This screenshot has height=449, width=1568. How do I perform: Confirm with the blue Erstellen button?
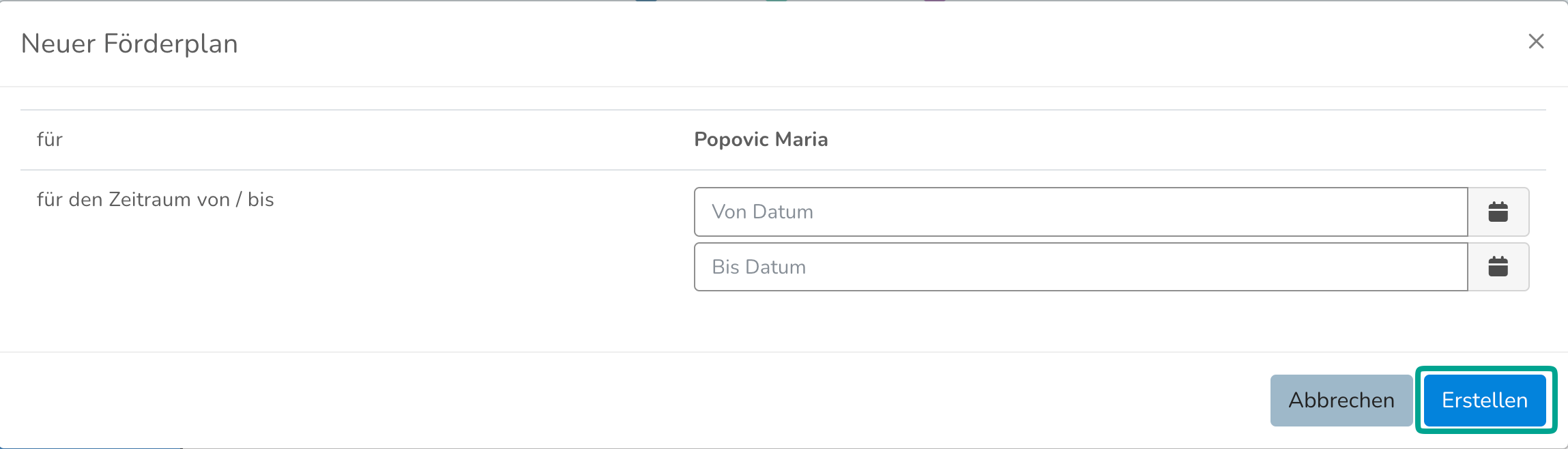click(1484, 400)
